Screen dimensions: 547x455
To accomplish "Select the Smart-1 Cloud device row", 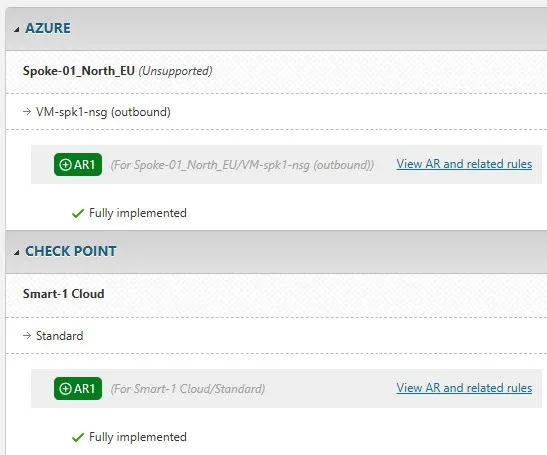I will point(276,295).
